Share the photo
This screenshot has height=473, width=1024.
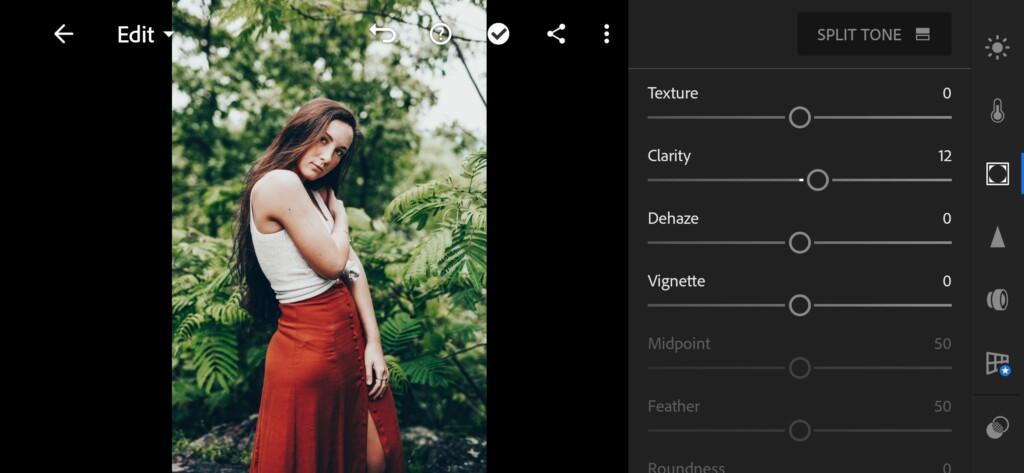click(x=556, y=34)
